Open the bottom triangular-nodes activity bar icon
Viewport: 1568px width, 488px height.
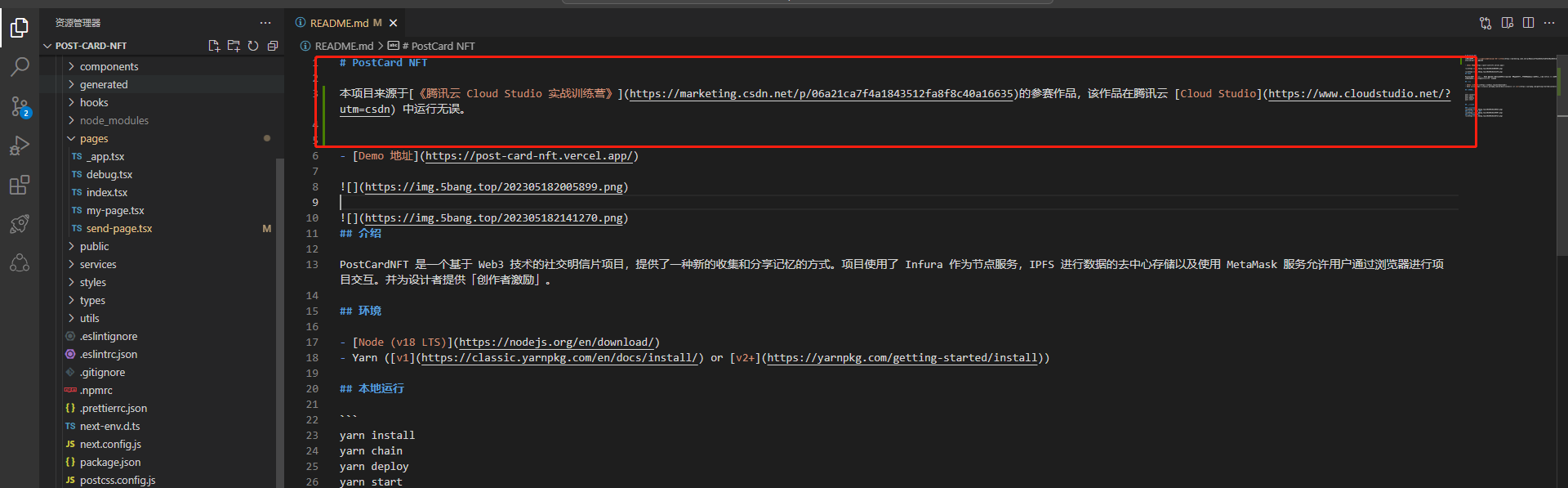point(20,263)
